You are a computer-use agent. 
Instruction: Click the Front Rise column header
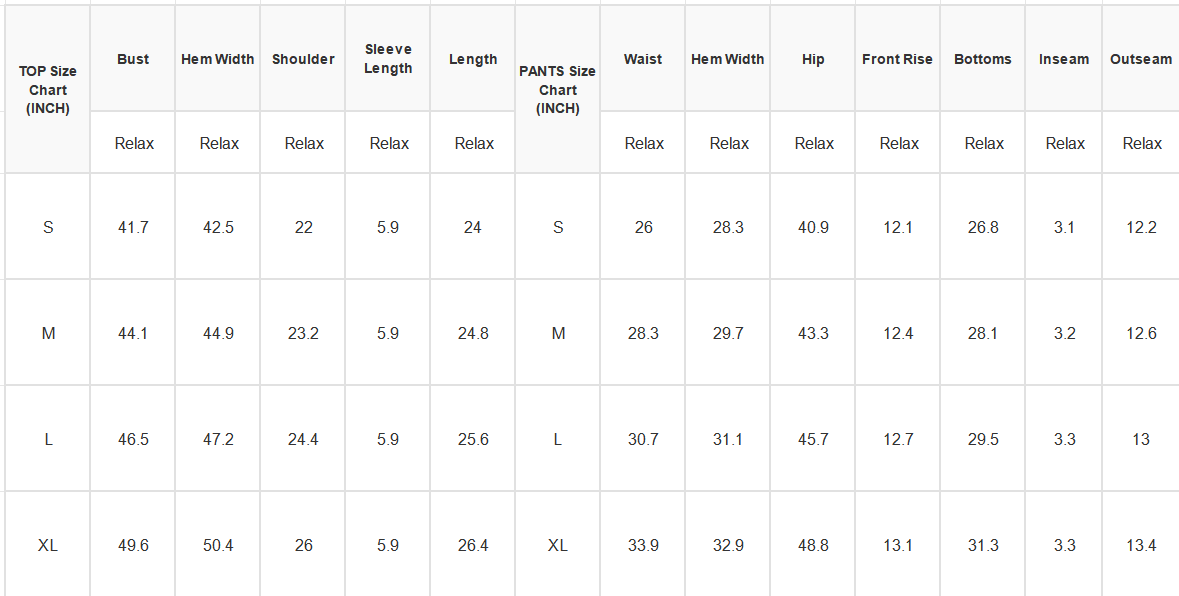(x=898, y=59)
